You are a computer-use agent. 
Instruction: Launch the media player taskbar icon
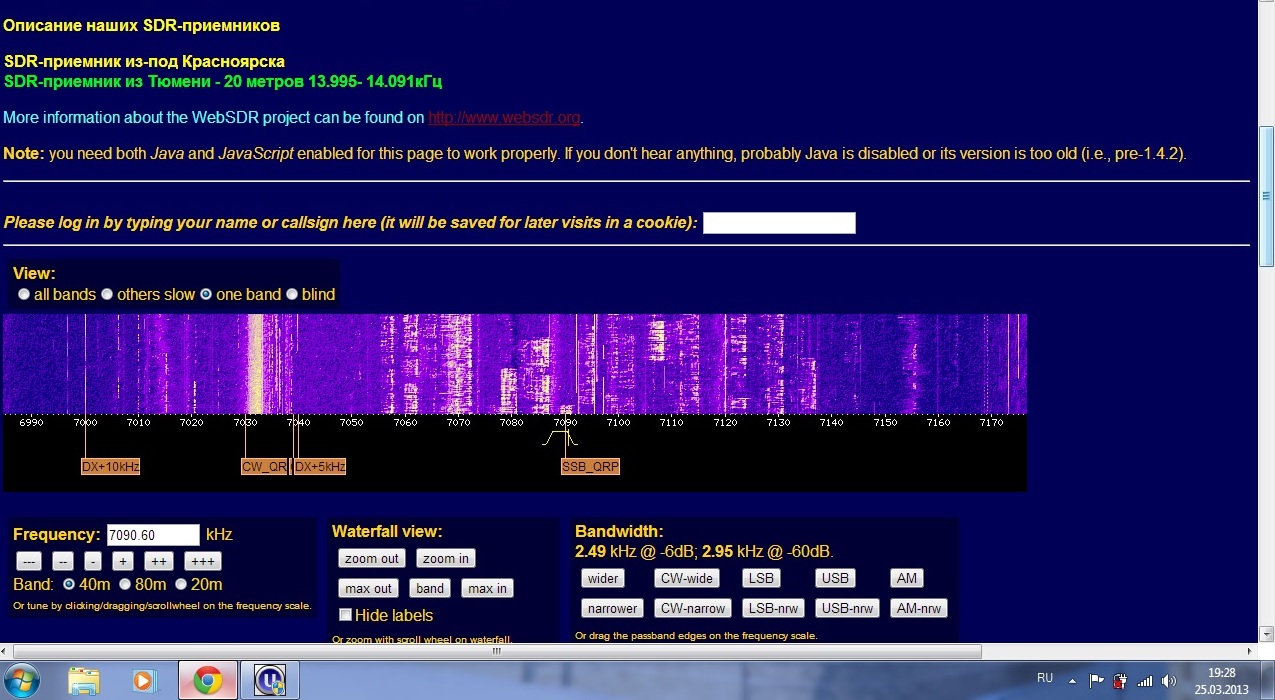coord(145,680)
